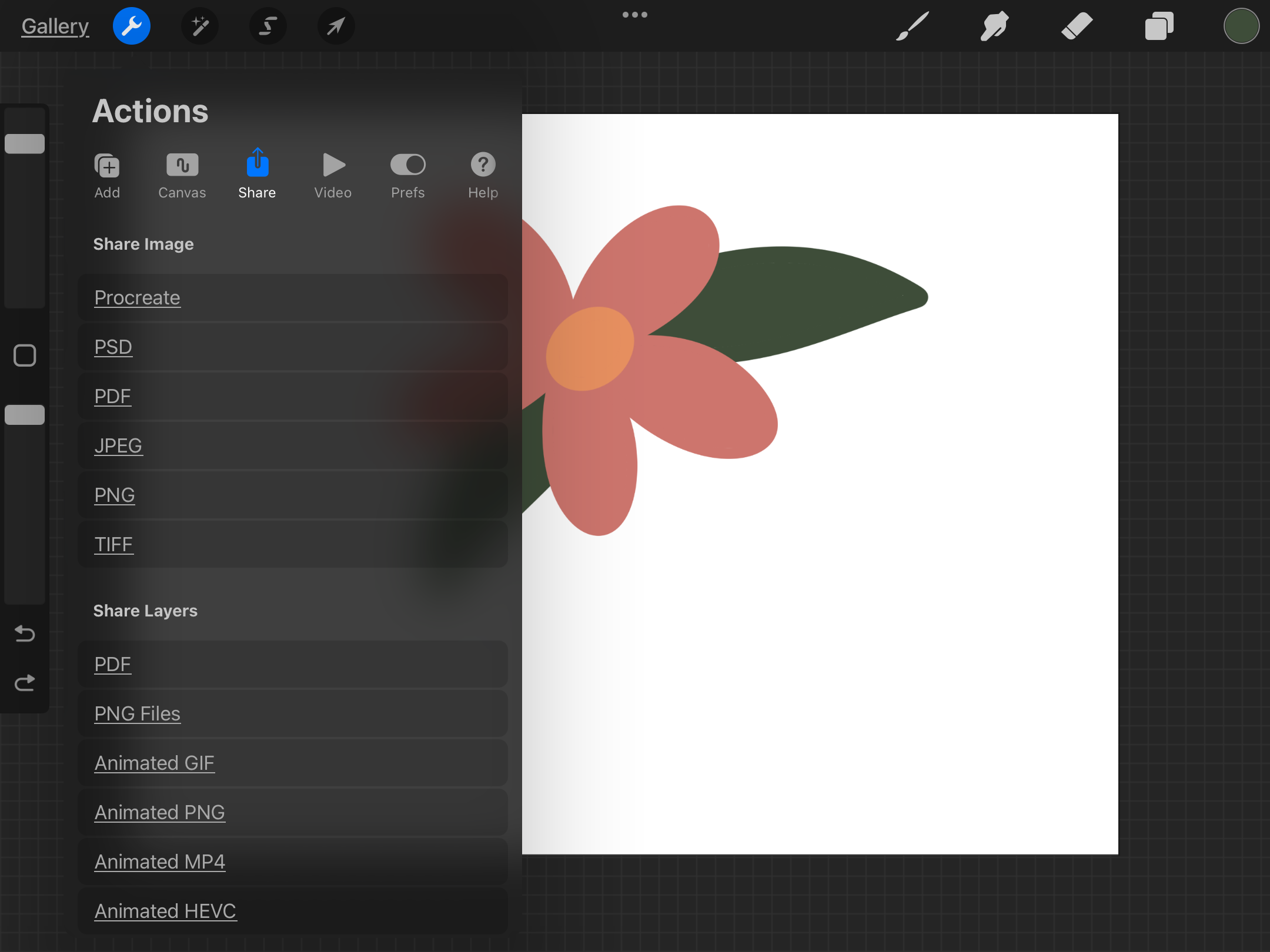Select the Transform arrow tool
Viewport: 1270px width, 952px height.
[x=336, y=25]
